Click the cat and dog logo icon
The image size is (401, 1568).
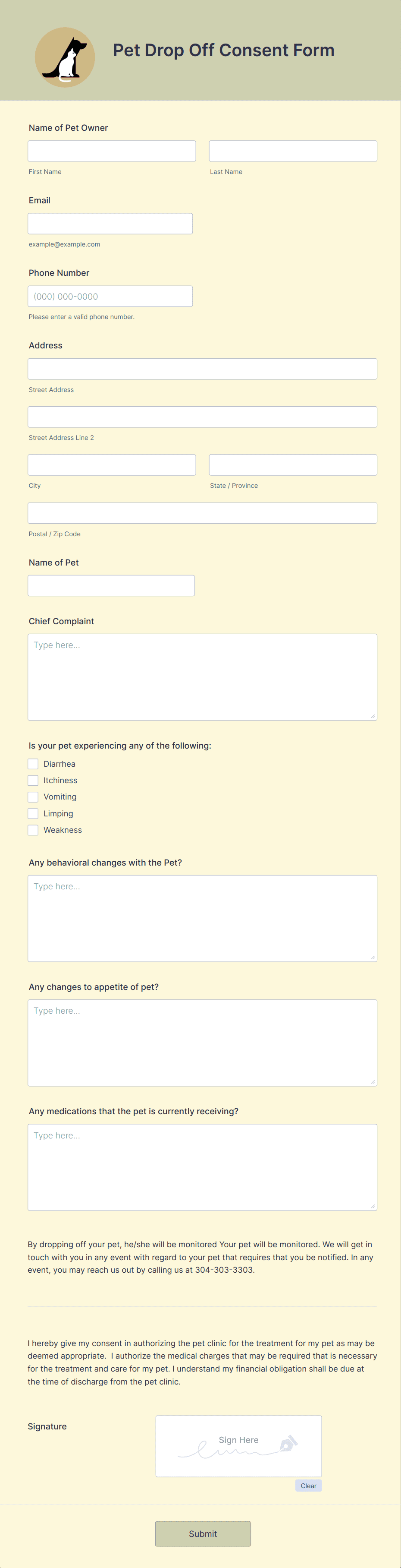pos(64,56)
